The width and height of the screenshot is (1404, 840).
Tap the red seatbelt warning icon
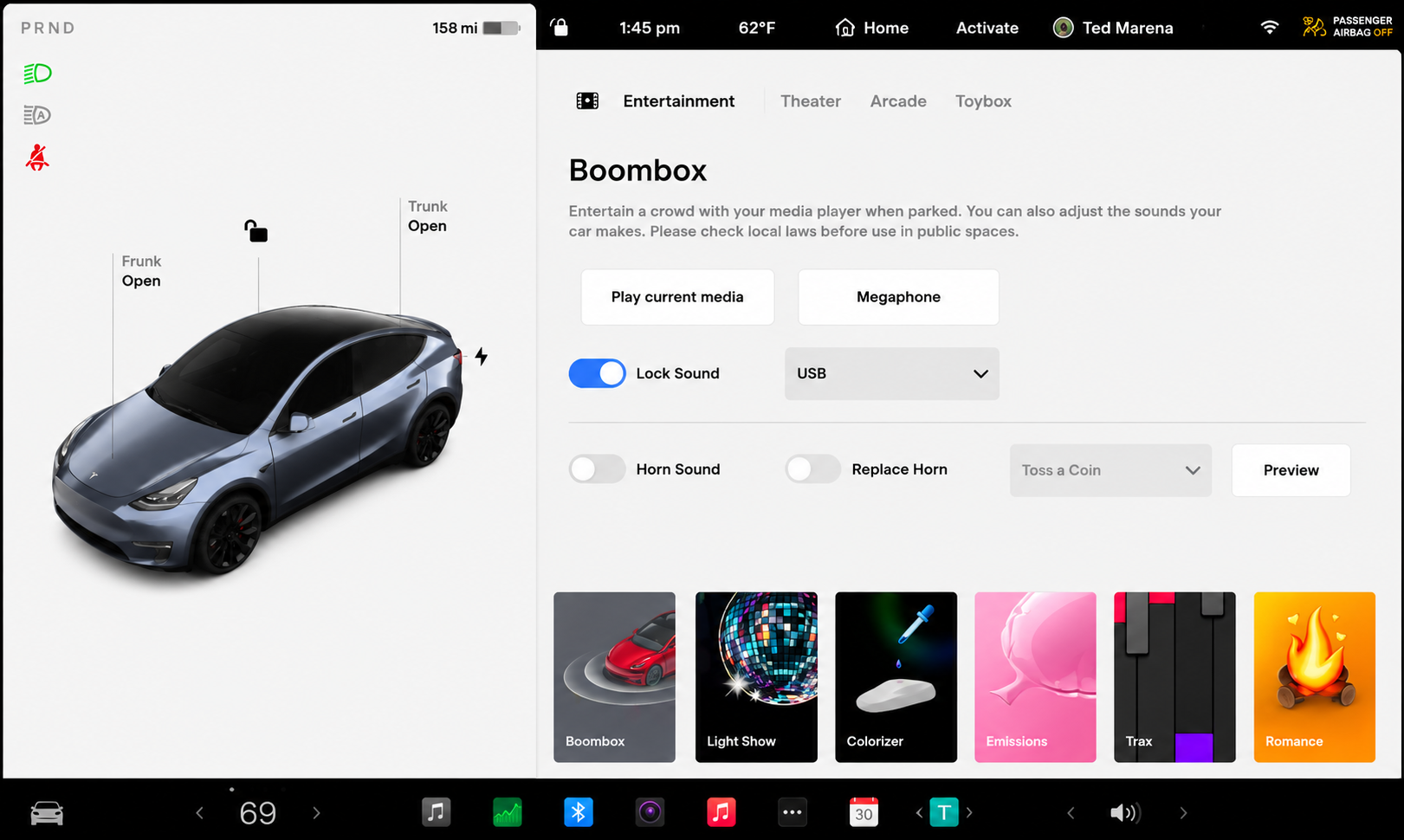click(x=37, y=158)
